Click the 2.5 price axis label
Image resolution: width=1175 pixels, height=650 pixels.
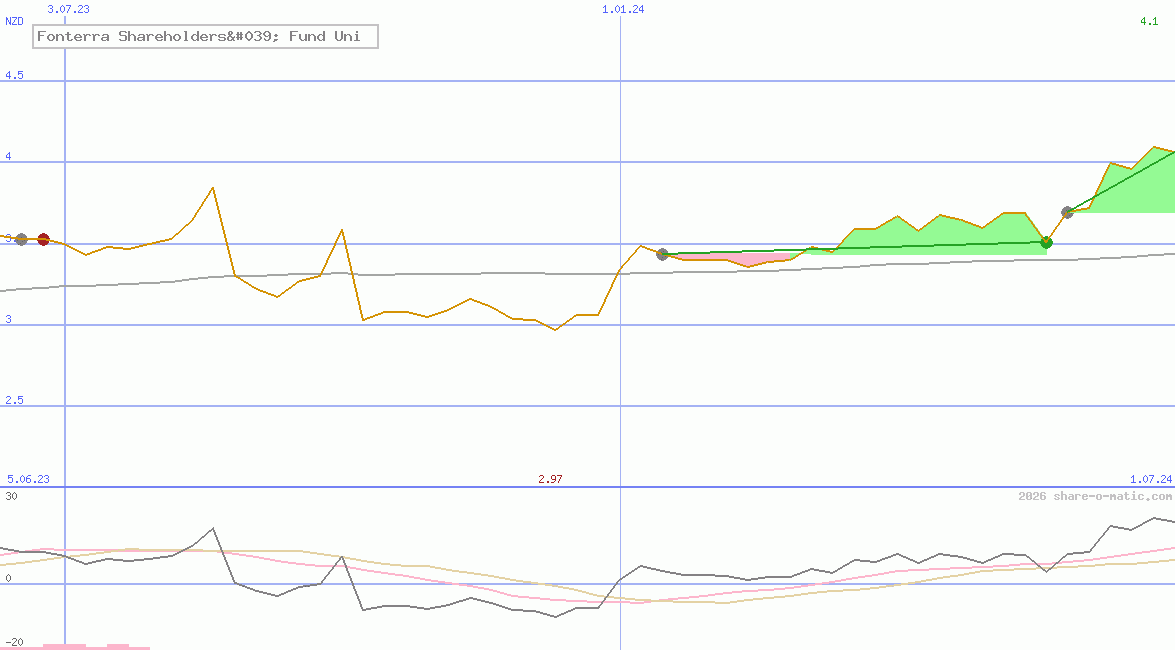(x=14, y=400)
